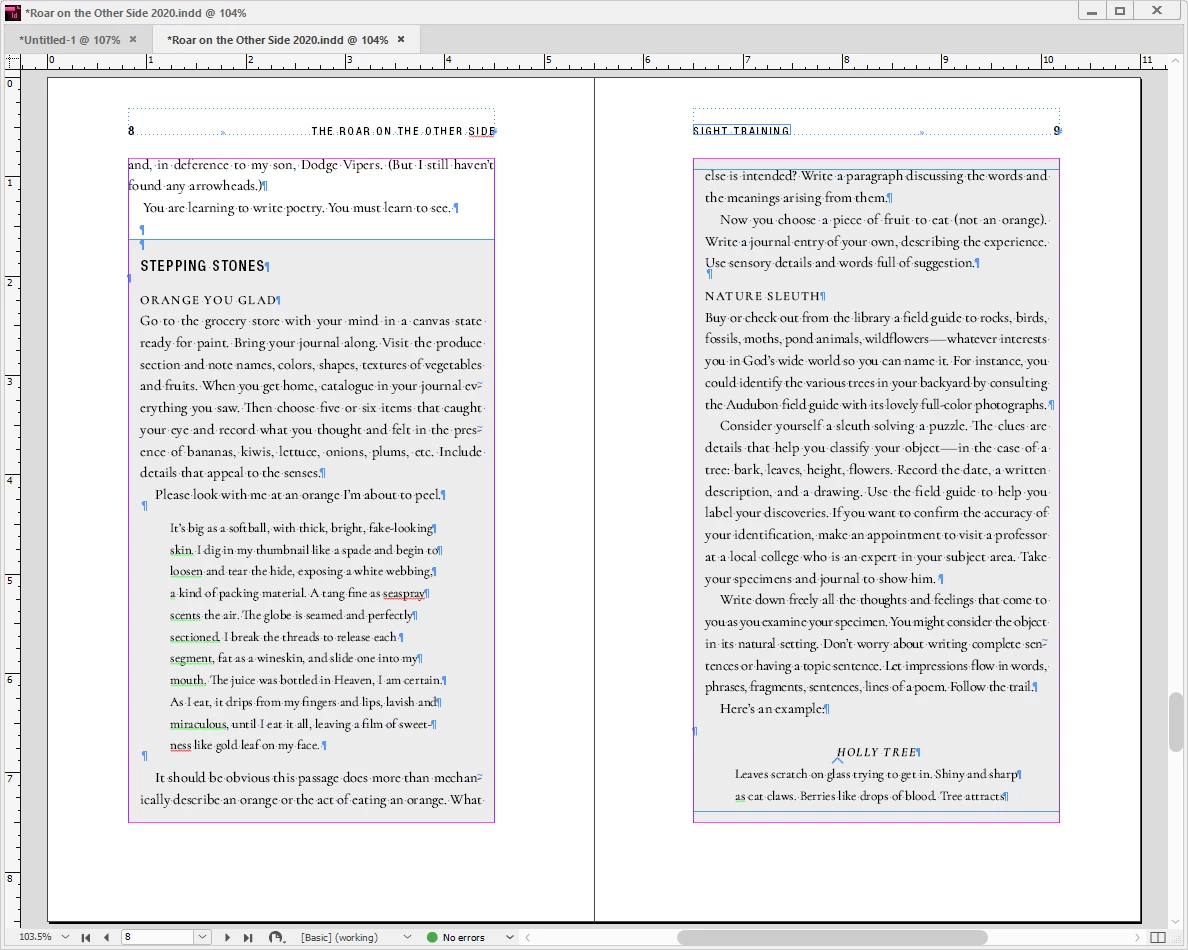Click the vertical ruler on the left
This screenshot has height=950, width=1188.
[12, 500]
